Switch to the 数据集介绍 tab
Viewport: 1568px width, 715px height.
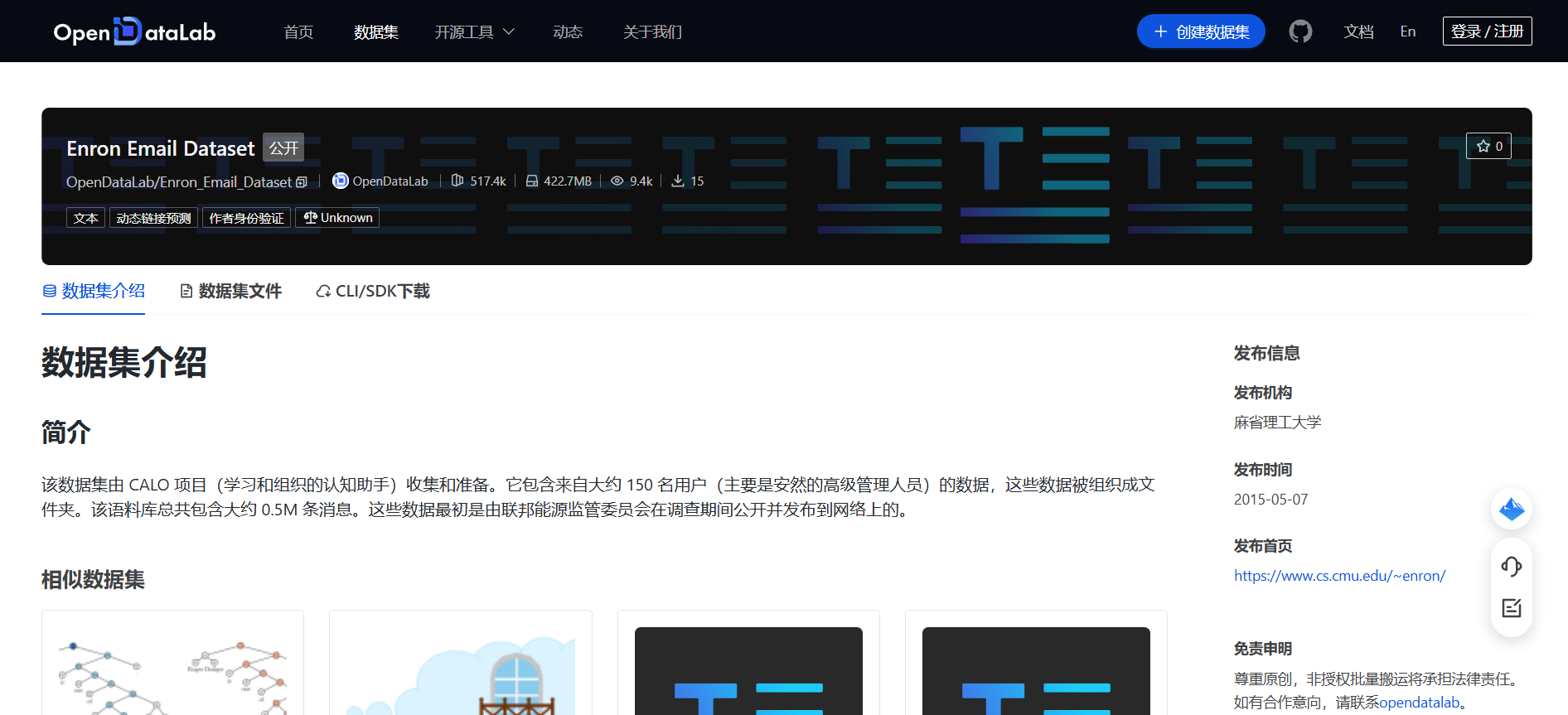94,291
